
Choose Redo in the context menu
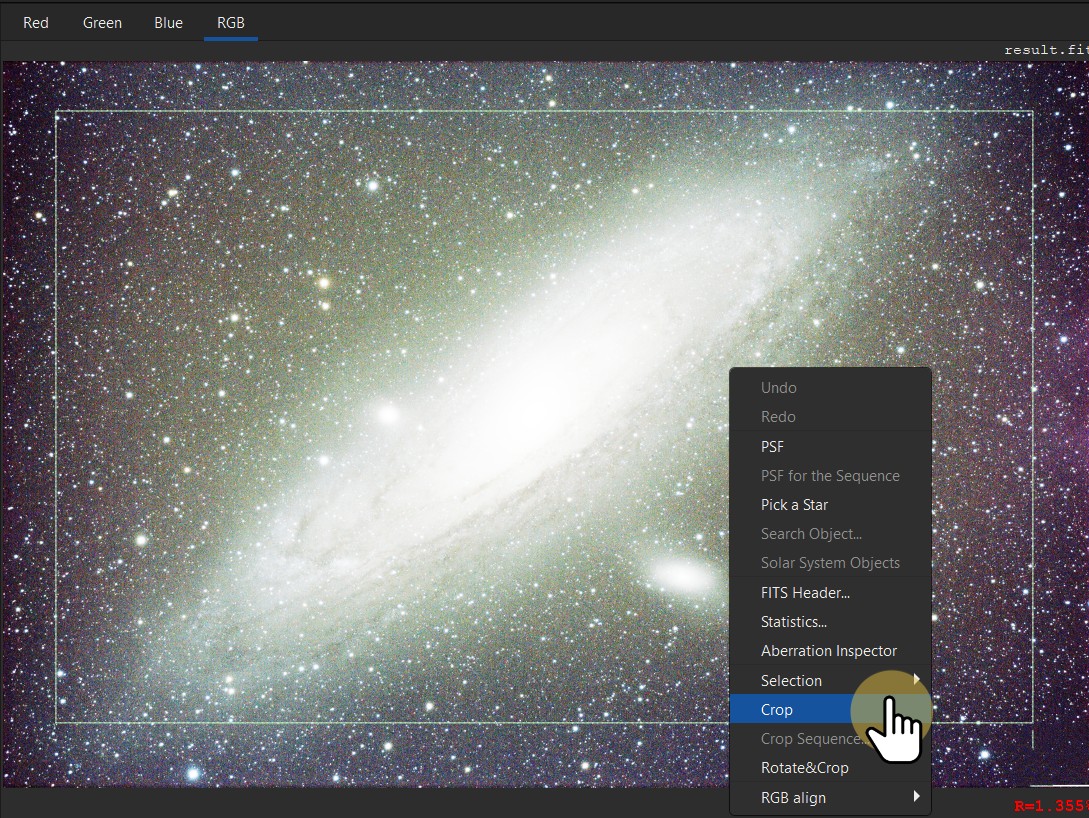click(x=778, y=417)
